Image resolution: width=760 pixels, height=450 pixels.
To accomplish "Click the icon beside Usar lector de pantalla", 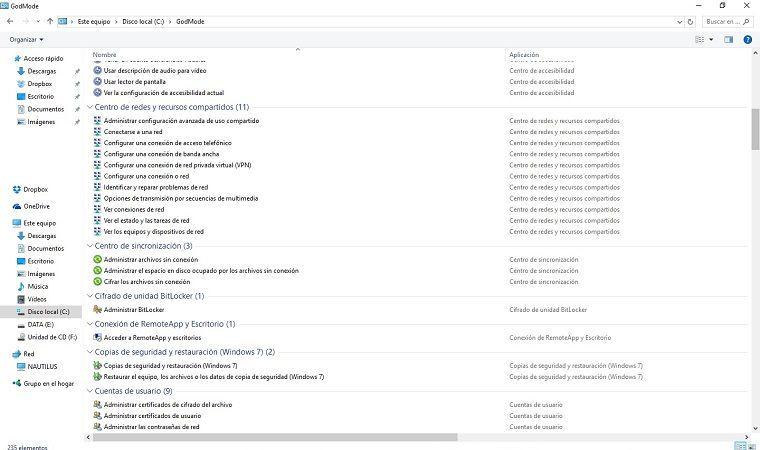I will [97, 81].
